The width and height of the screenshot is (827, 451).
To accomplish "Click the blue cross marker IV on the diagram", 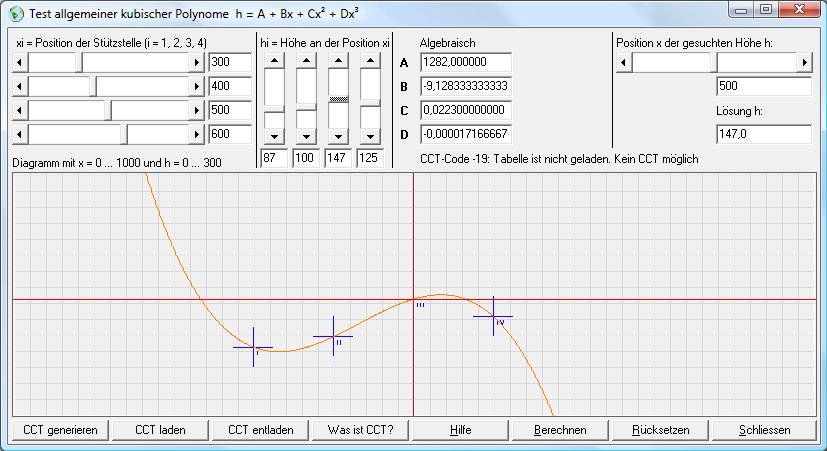I will click(493, 316).
